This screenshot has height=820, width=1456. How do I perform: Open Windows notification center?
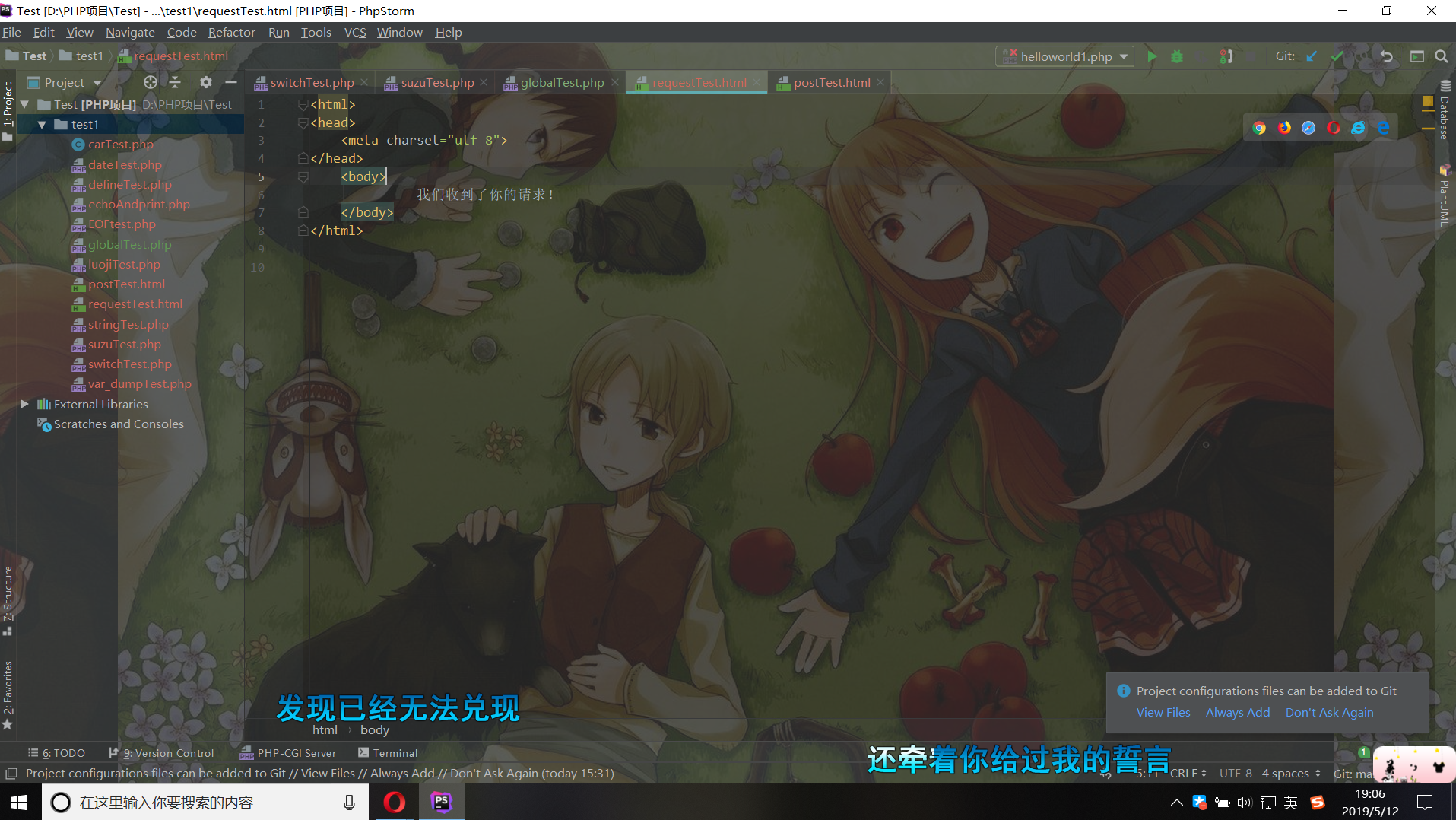[1424, 802]
